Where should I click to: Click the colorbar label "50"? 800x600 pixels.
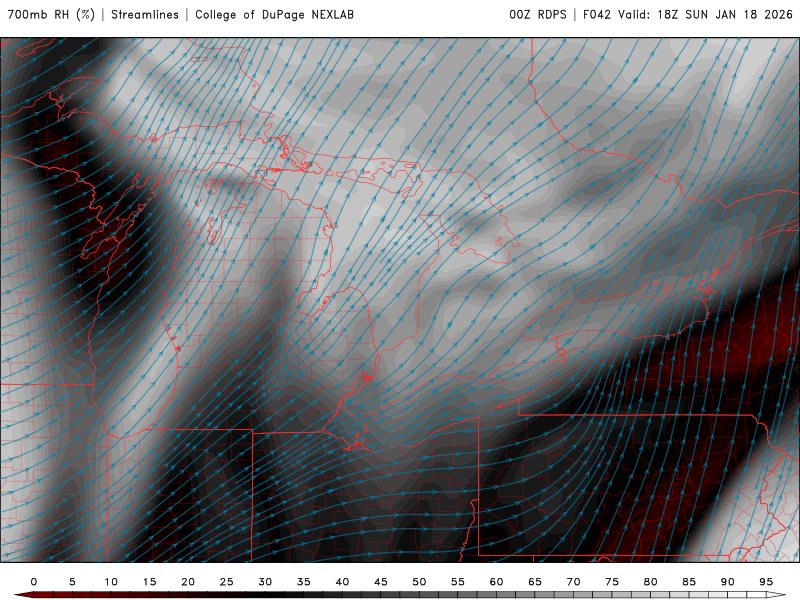click(x=419, y=582)
